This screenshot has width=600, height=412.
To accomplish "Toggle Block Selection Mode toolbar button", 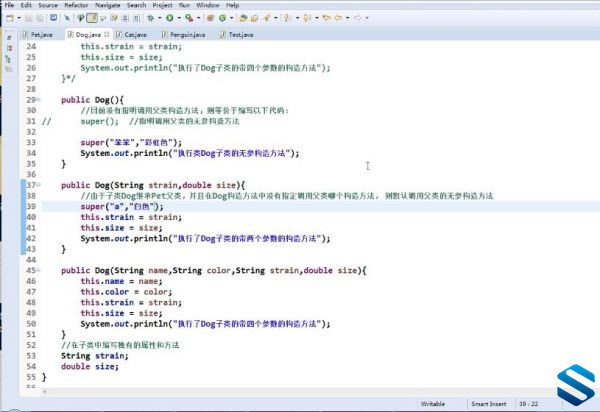I will (125, 18).
